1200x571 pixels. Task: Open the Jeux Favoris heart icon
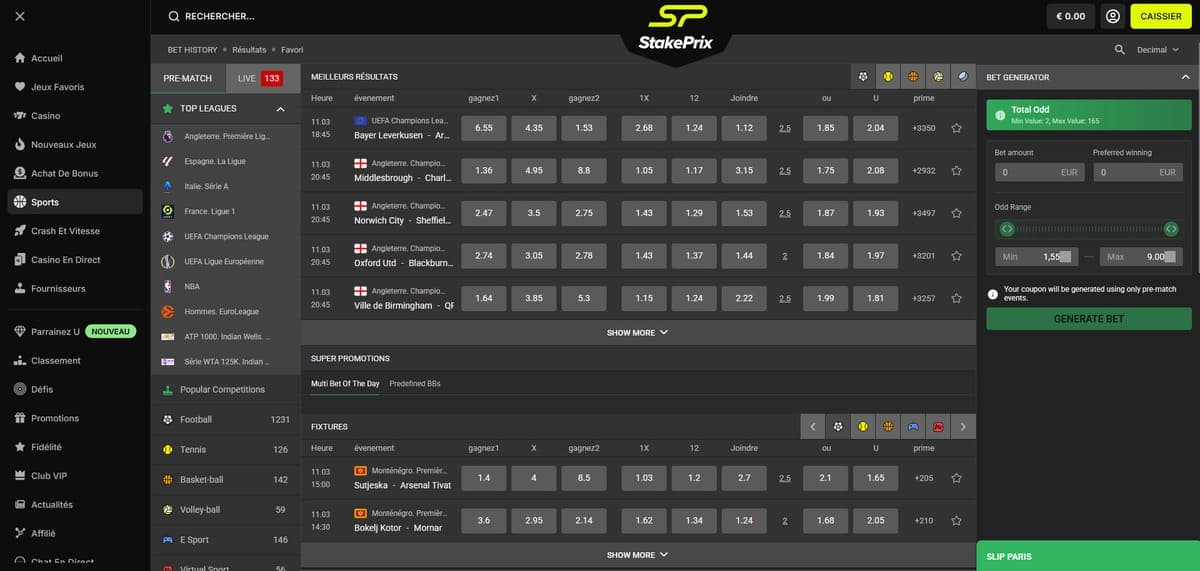pos(20,87)
